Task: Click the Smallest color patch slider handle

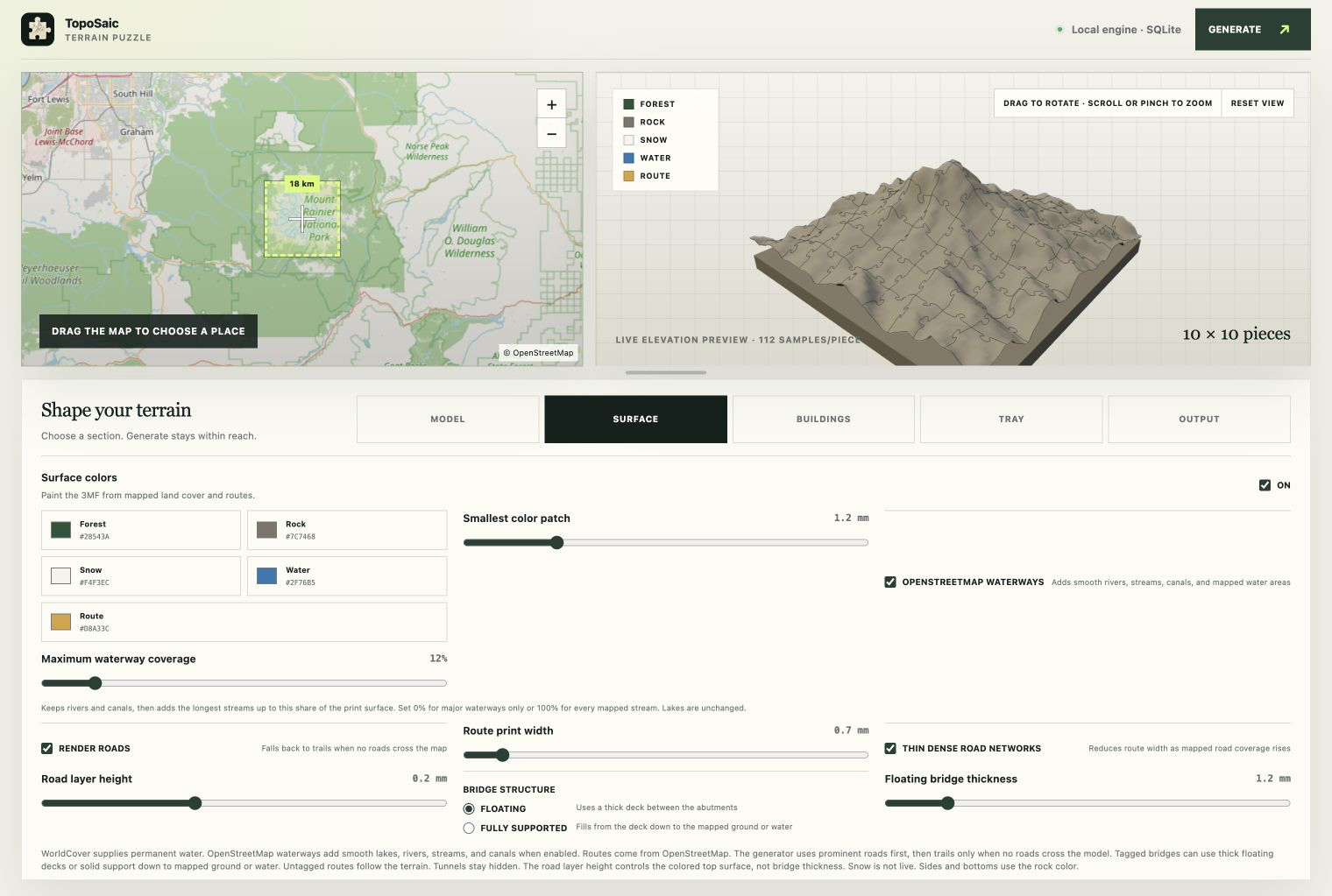Action: [556, 542]
